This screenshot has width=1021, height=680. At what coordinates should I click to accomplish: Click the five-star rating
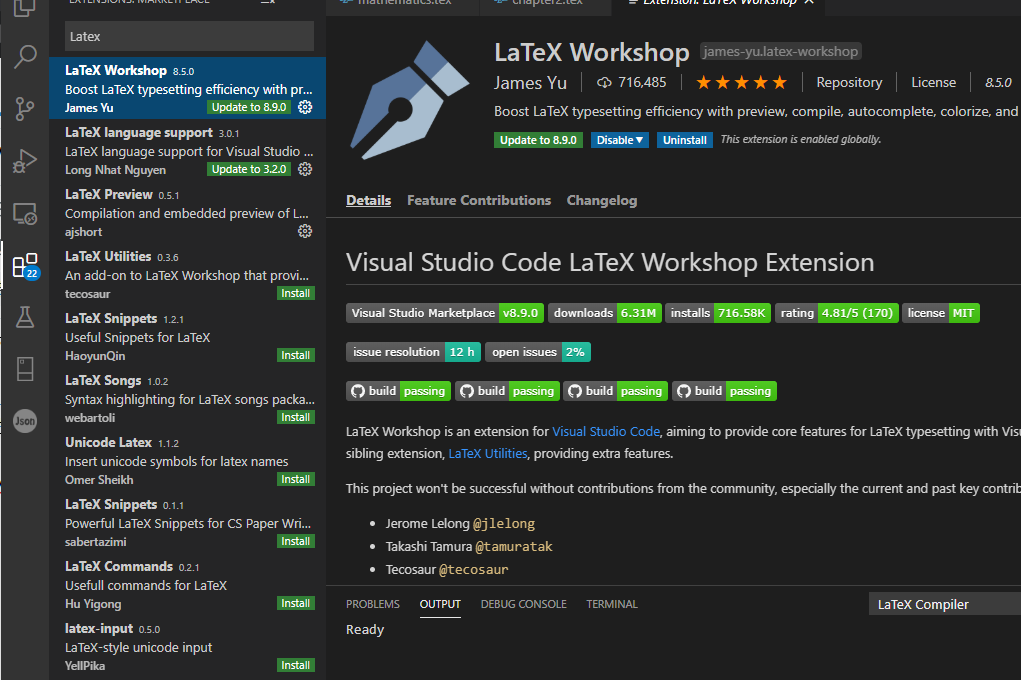741,83
